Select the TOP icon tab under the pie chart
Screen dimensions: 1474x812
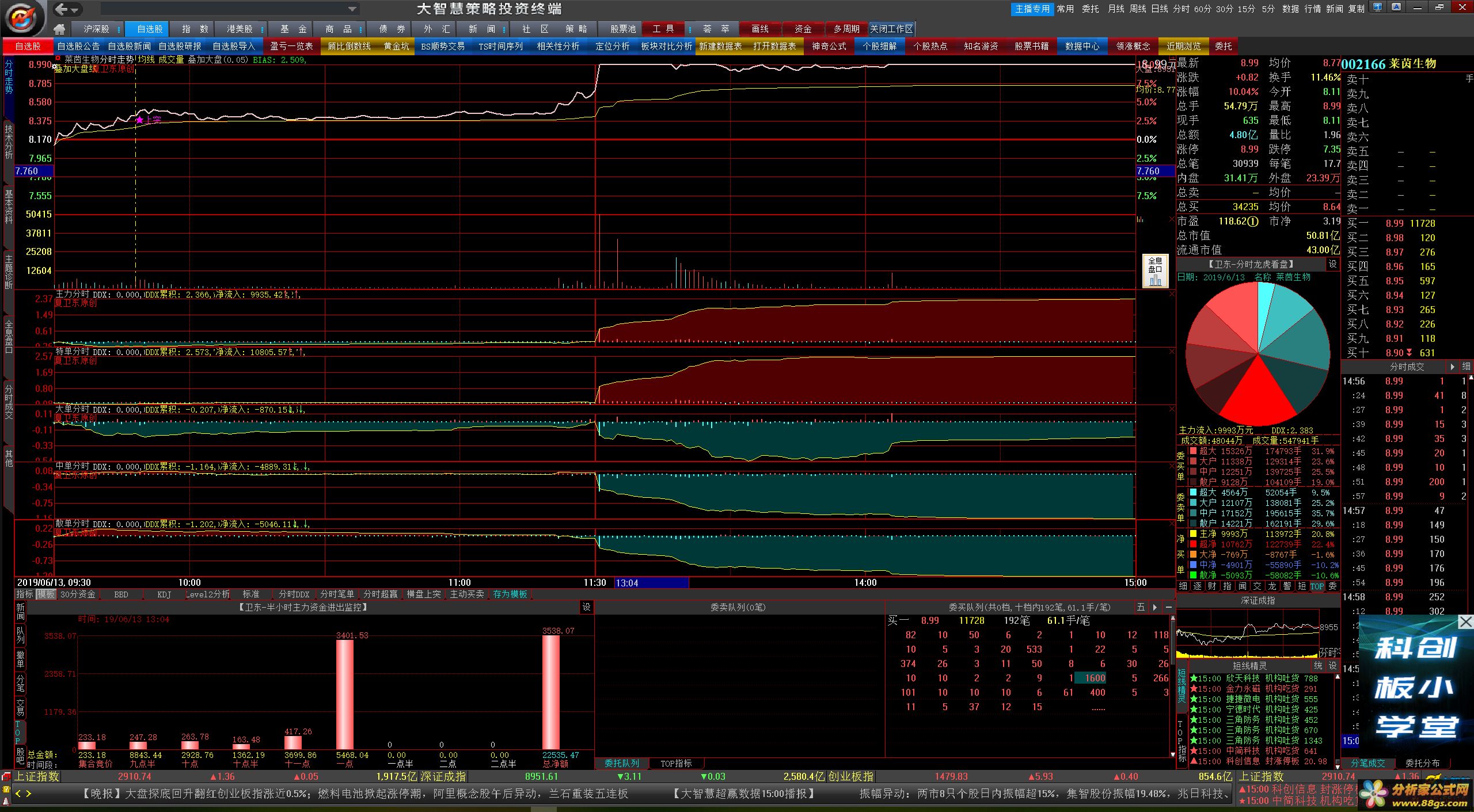click(x=1317, y=586)
